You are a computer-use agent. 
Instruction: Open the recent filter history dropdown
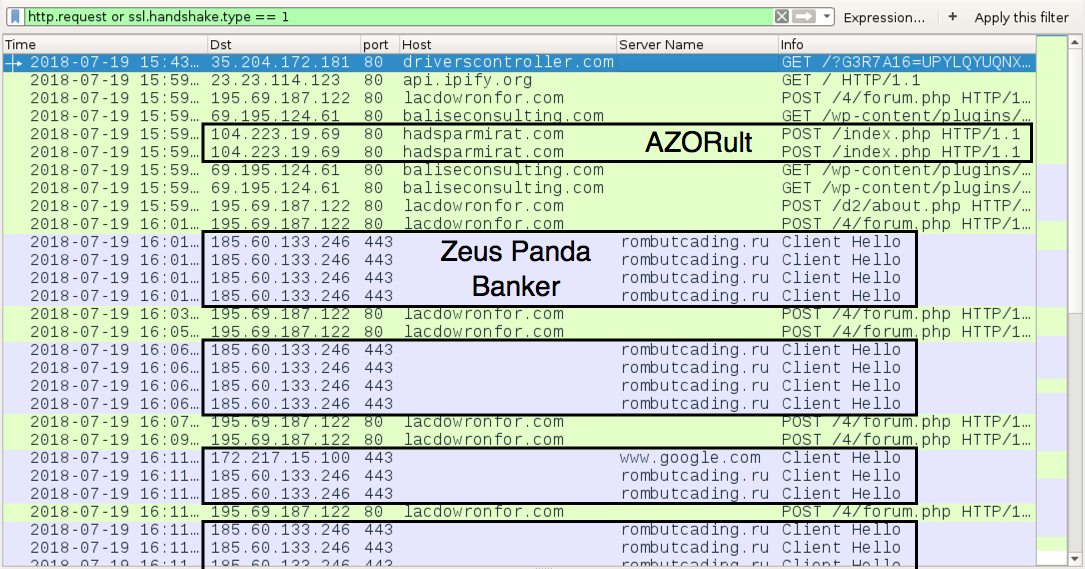coord(826,17)
